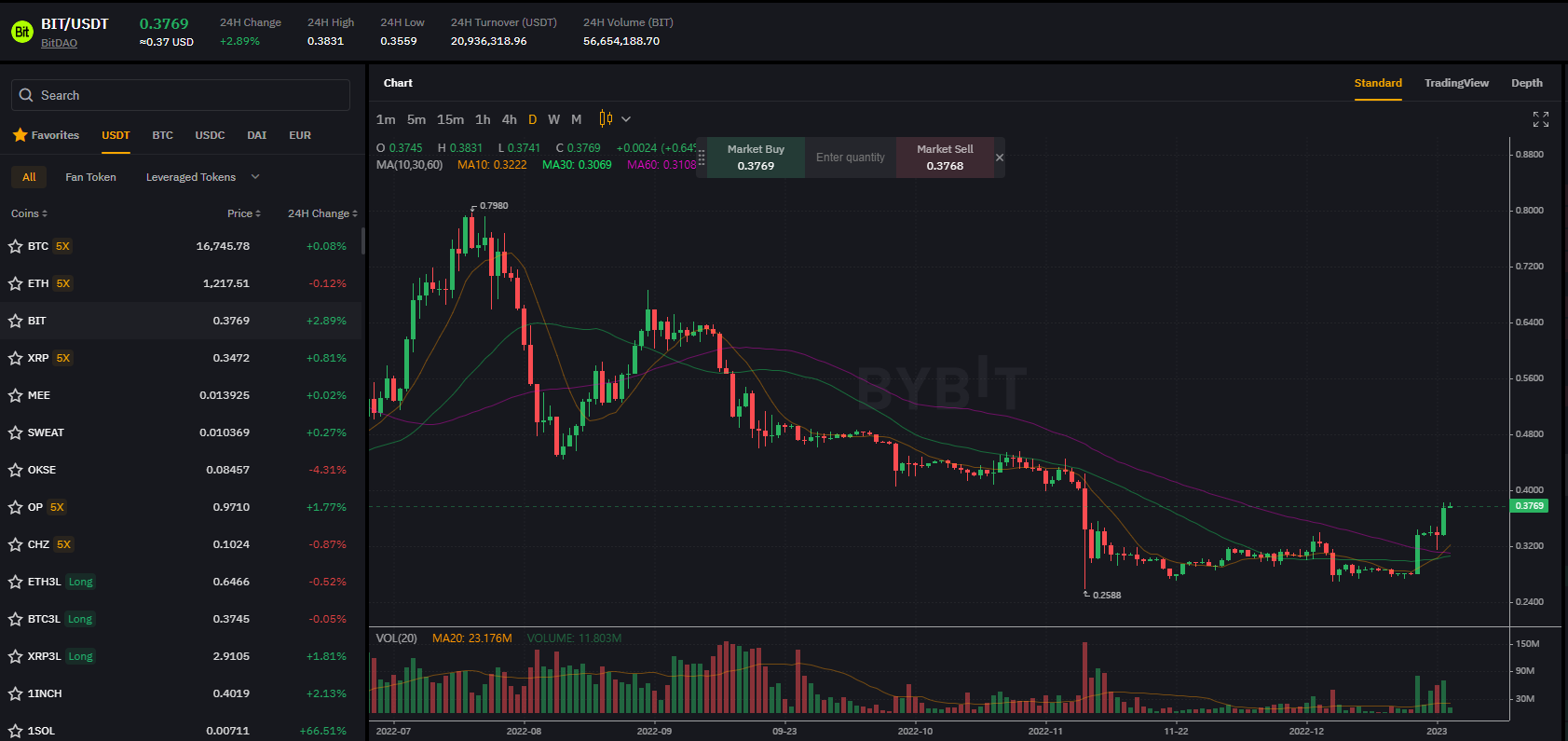Add CHZ to favorites via star
The width and height of the screenshot is (1568, 741).
[15, 544]
